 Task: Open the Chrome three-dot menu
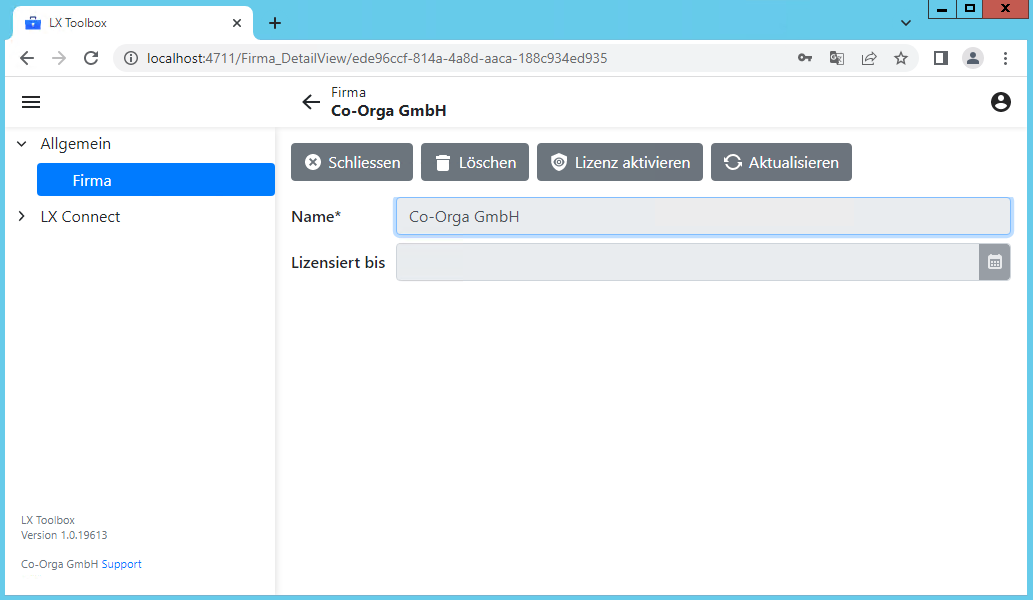click(x=1005, y=58)
